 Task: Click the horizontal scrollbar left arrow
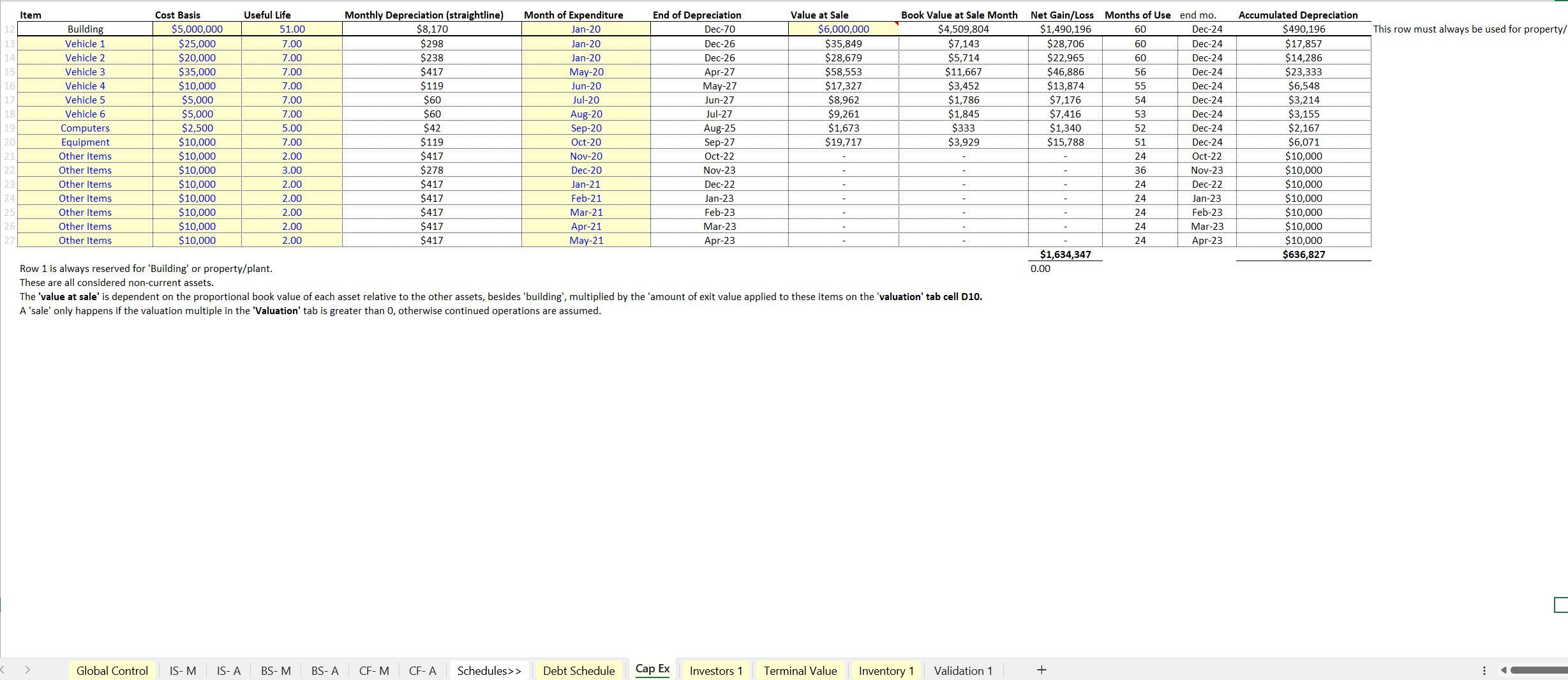point(1504,670)
